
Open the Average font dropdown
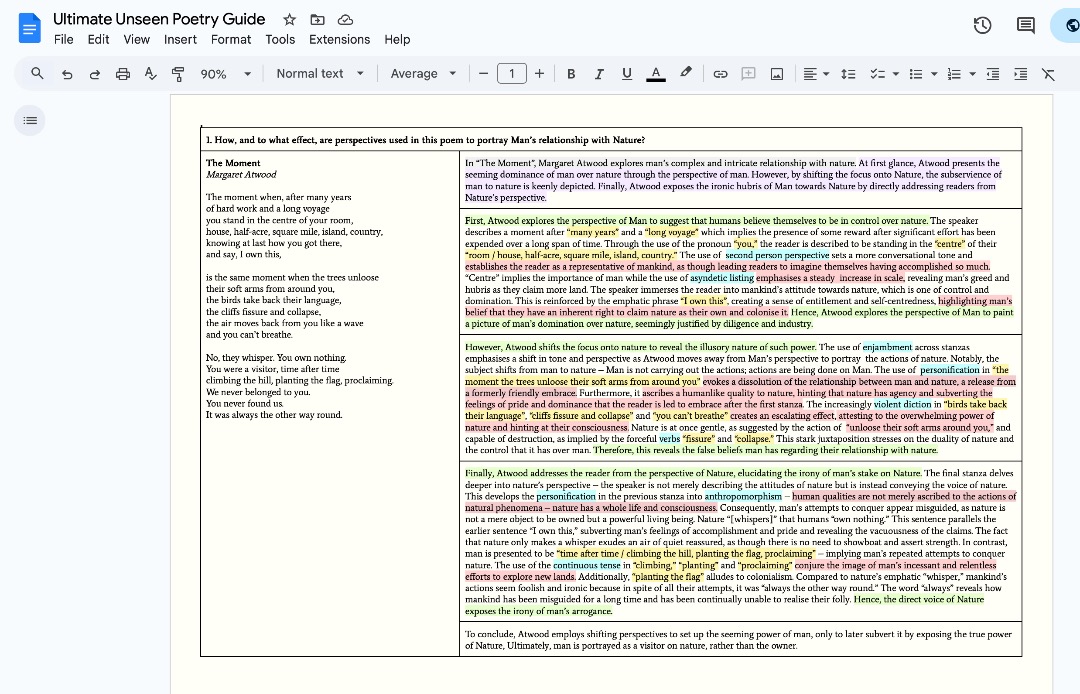tap(422, 73)
